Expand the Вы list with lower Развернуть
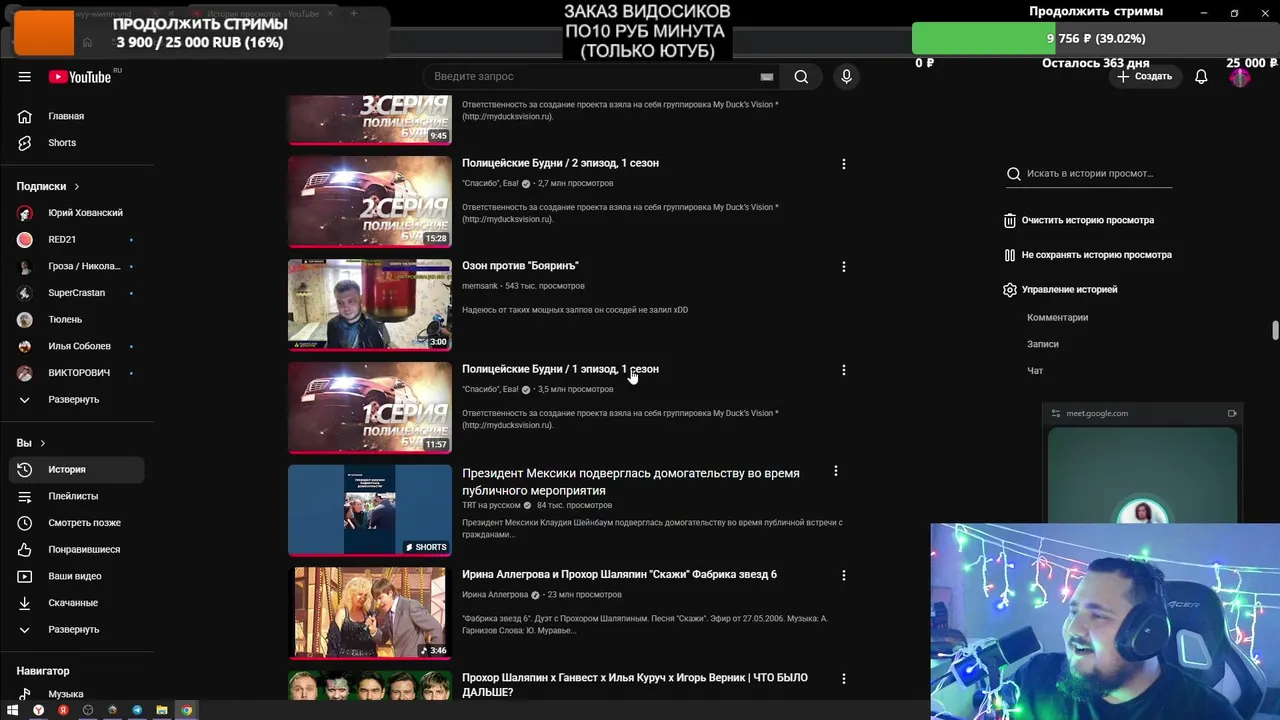 pos(76,629)
